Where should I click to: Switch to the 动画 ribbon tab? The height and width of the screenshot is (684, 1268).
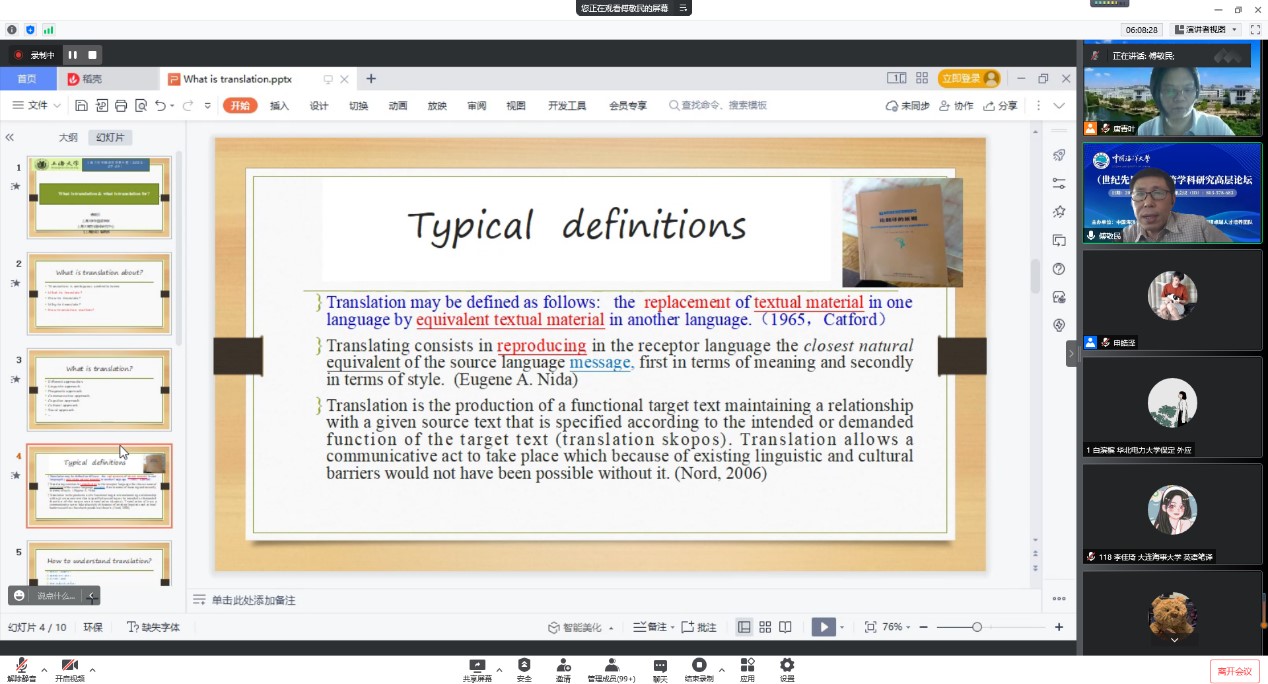[398, 106]
